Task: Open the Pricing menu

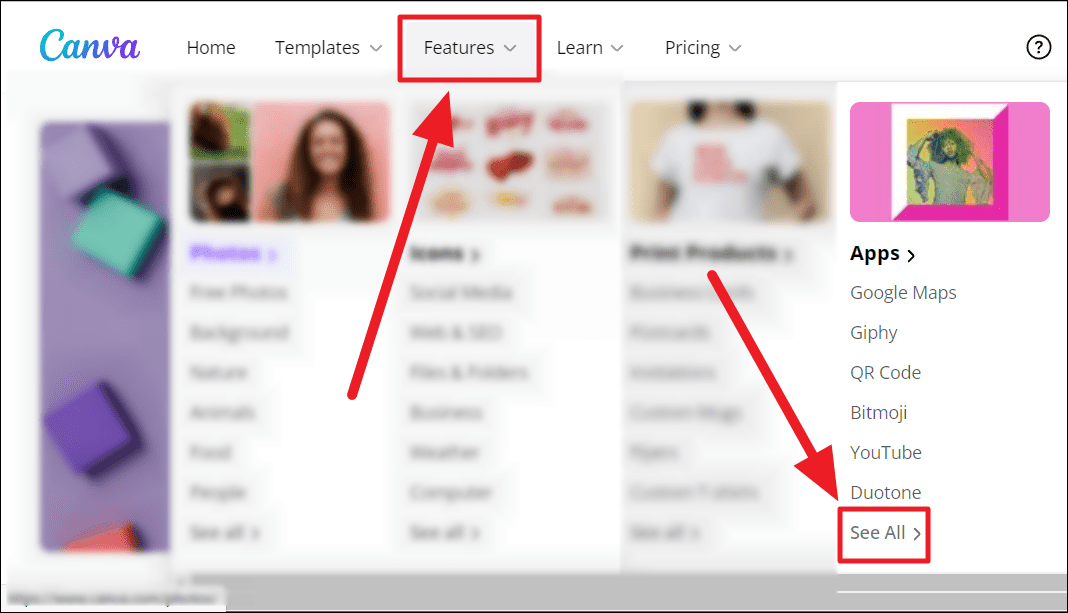Action: pyautogui.click(x=703, y=48)
